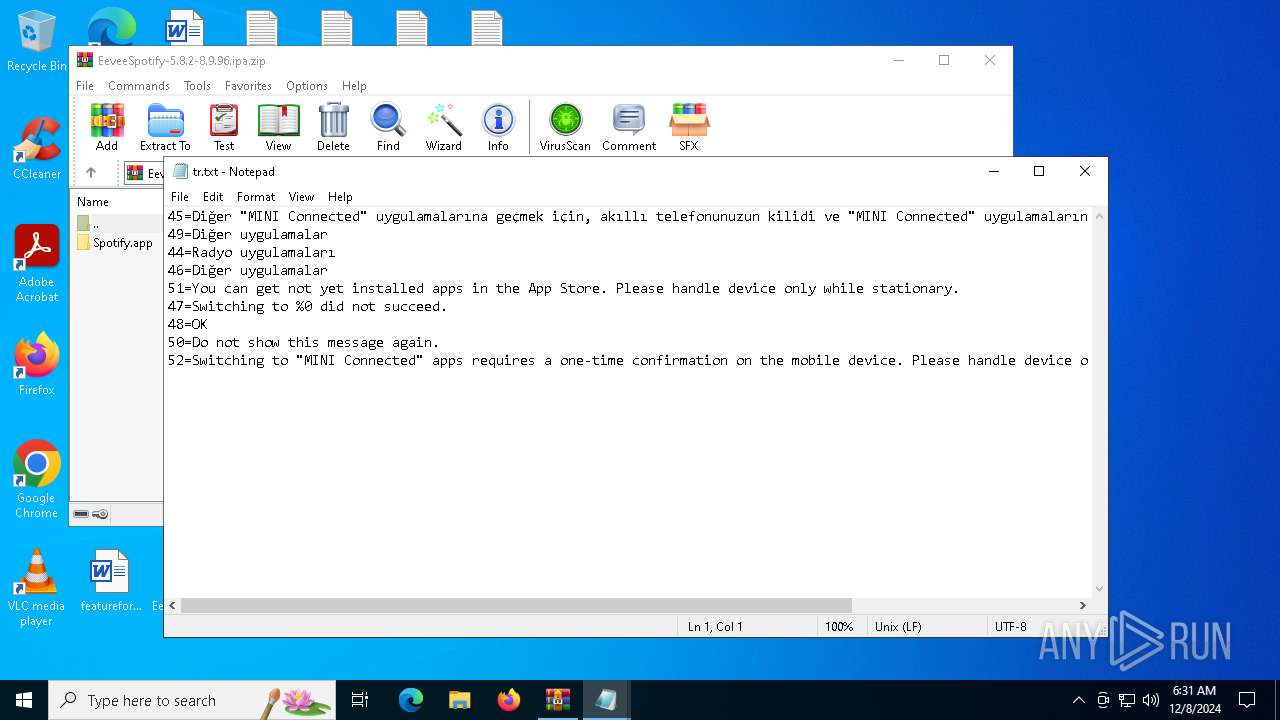Maximize the Notepad window
The image size is (1280, 720).
click(x=1039, y=171)
